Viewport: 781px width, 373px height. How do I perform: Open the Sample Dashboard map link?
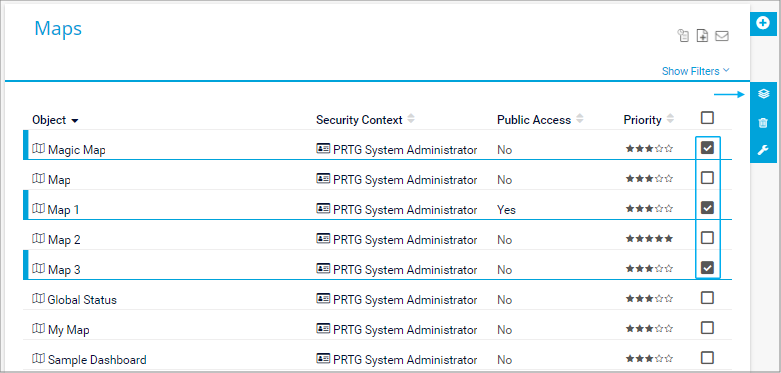pos(97,360)
